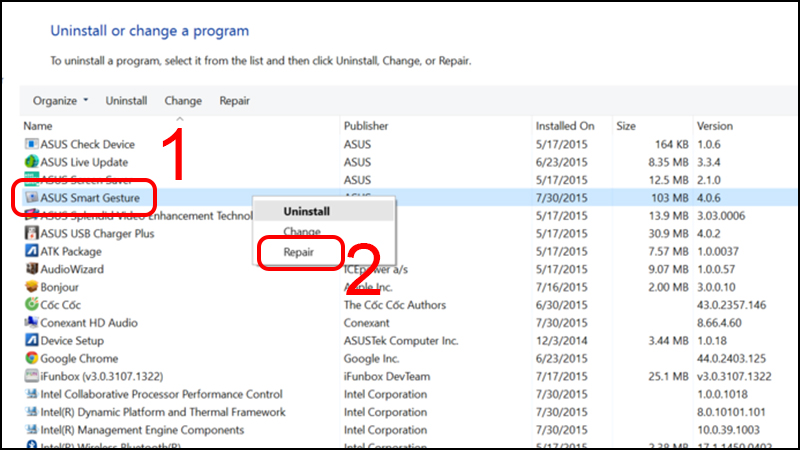Click the ASUS Smart Gesture icon
800x450 pixels.
pos(31,197)
